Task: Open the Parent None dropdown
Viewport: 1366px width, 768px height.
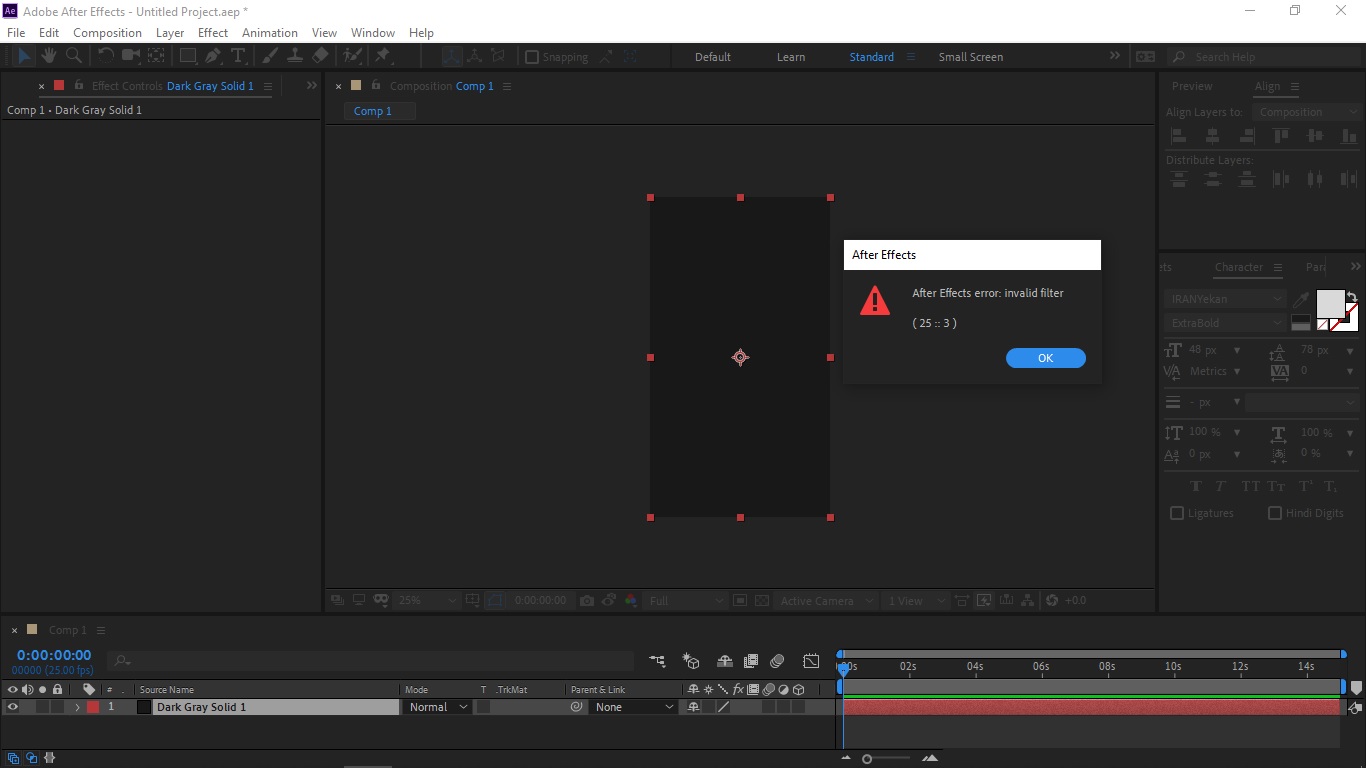Action: (x=634, y=707)
